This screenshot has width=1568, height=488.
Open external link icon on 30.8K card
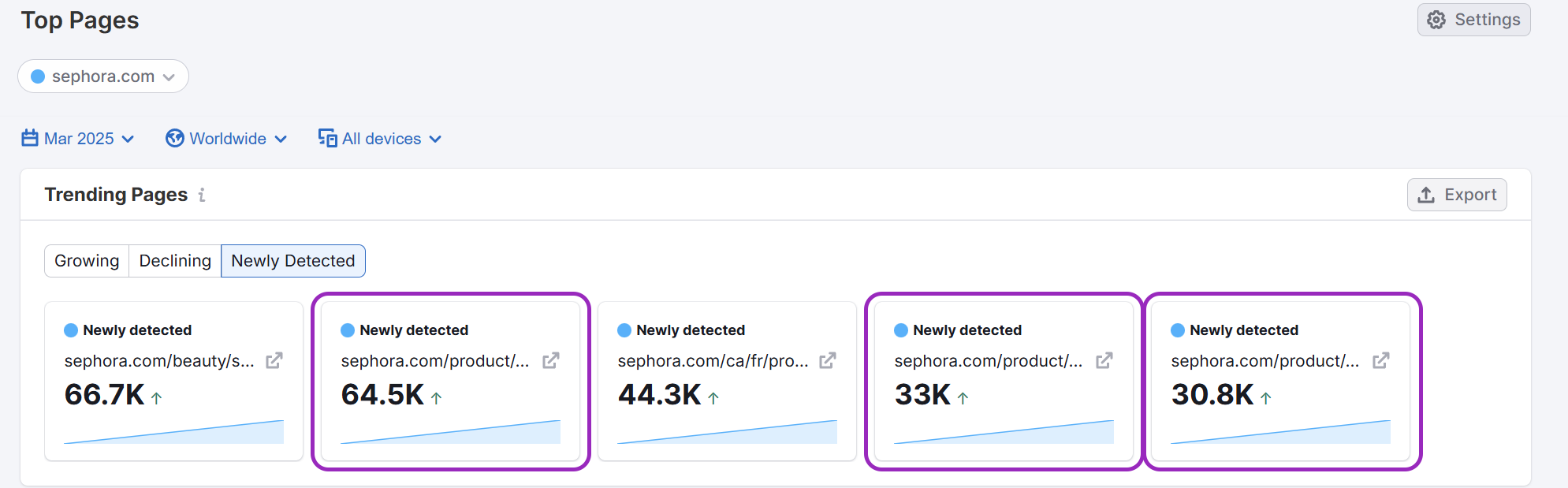[1380, 361]
